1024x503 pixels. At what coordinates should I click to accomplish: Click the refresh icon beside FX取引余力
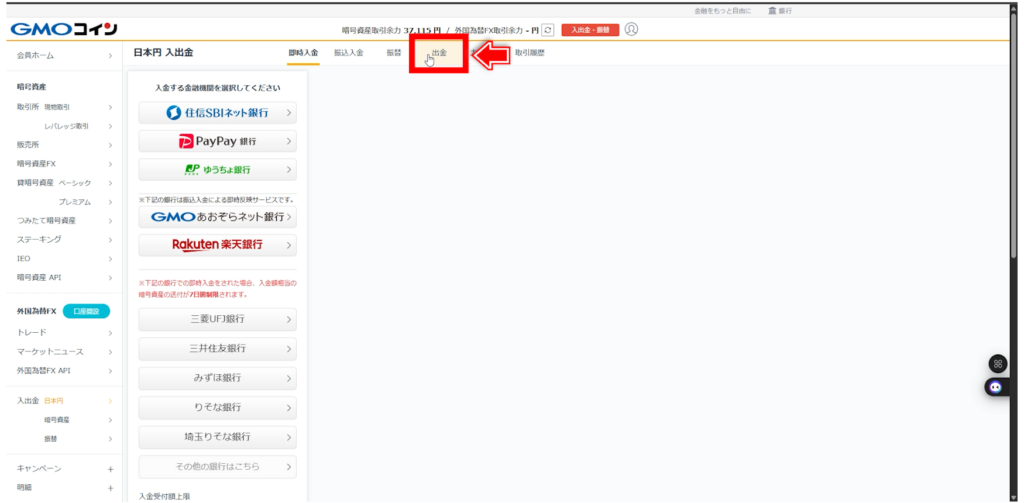click(547, 30)
